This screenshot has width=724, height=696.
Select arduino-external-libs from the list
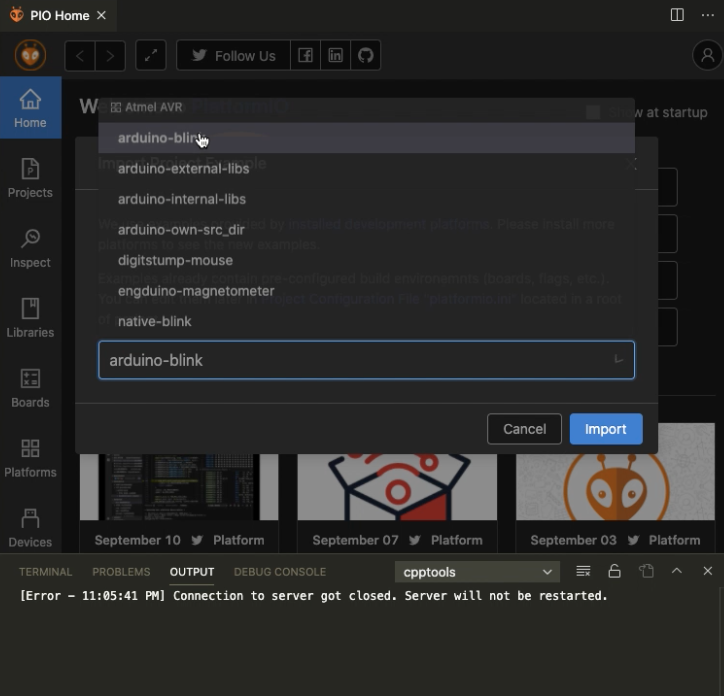366,169
